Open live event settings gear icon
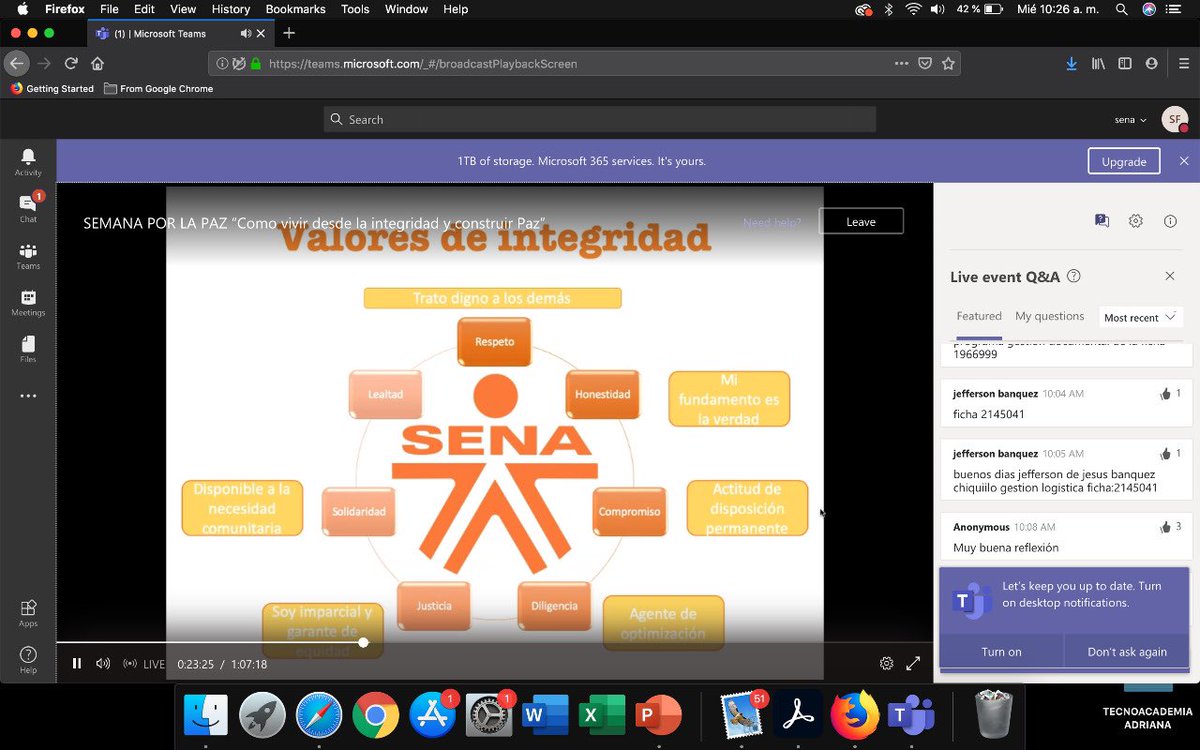The image size is (1200, 750). click(x=1136, y=221)
